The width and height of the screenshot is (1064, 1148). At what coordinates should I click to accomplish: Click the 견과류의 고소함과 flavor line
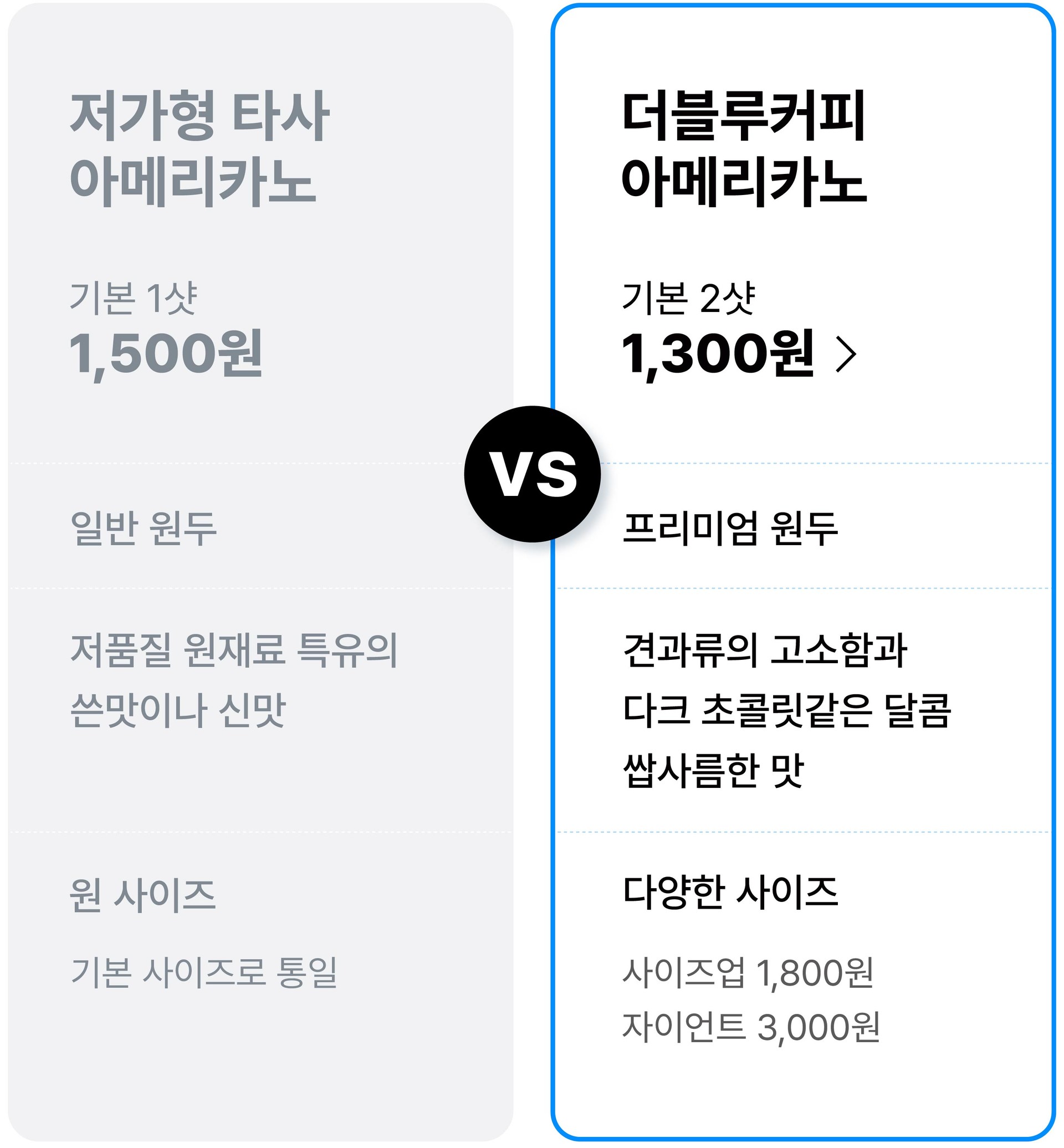[x=765, y=650]
